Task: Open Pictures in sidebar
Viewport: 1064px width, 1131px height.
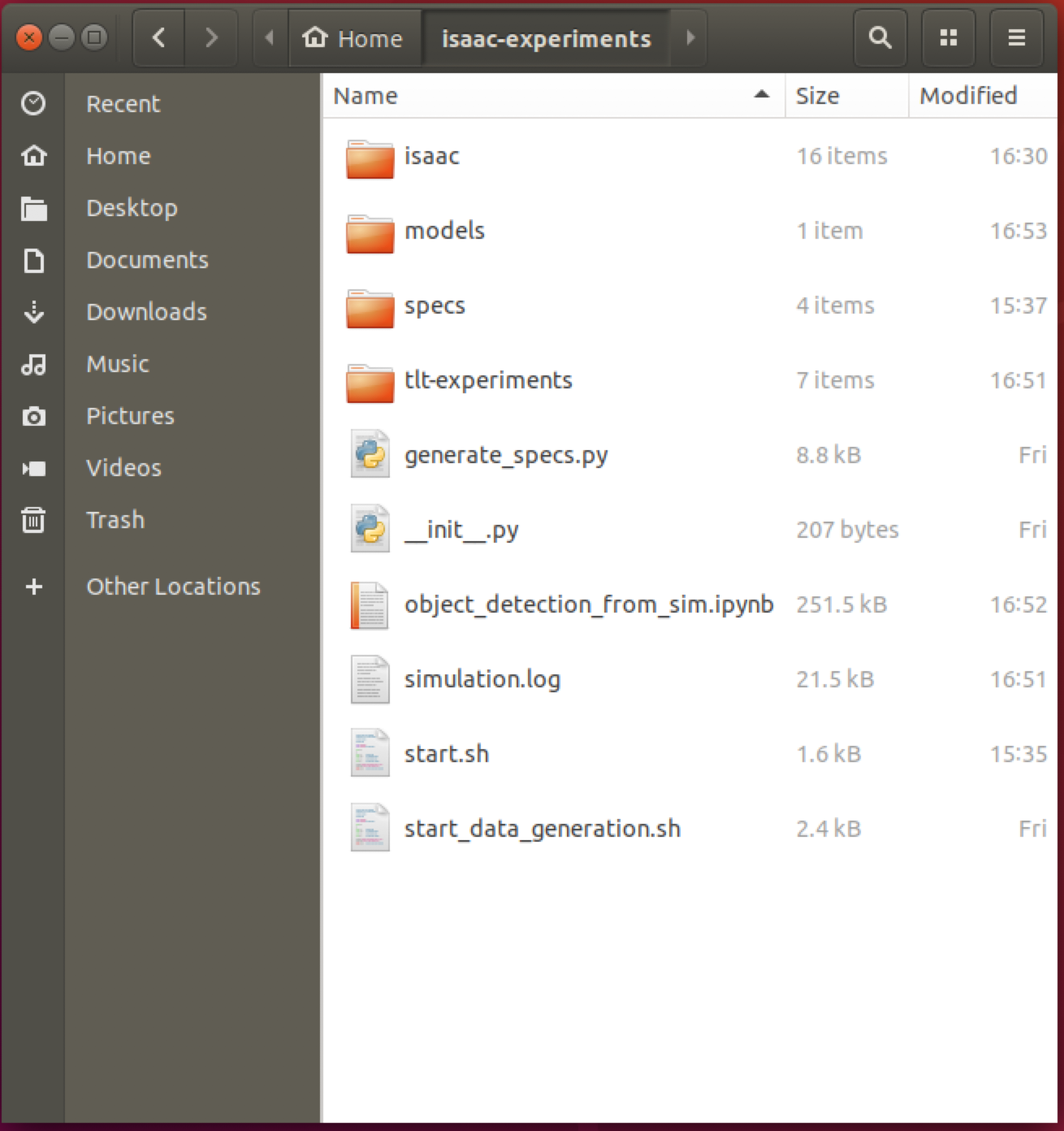Action: point(130,416)
